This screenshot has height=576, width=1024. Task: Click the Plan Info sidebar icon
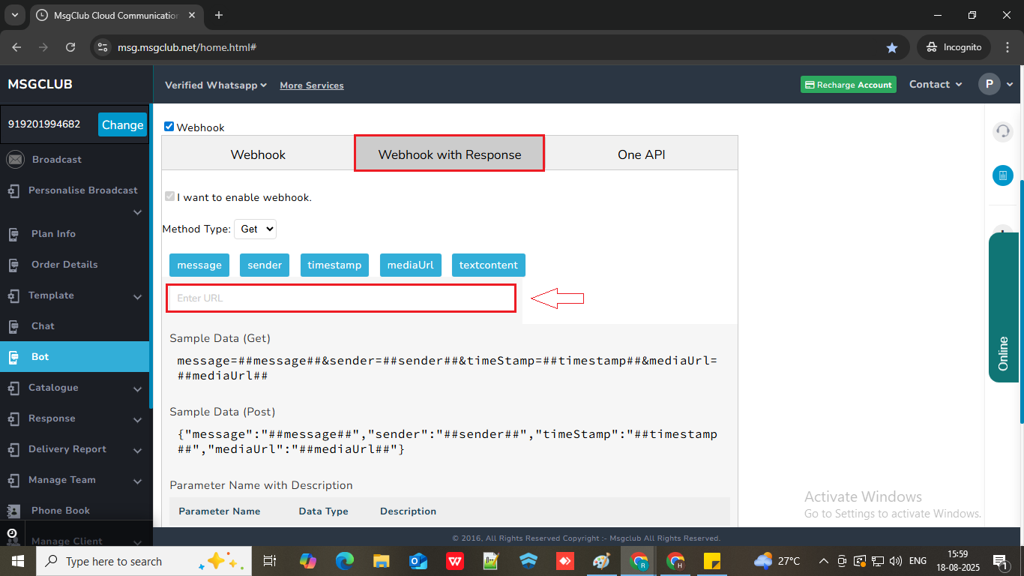point(14,234)
